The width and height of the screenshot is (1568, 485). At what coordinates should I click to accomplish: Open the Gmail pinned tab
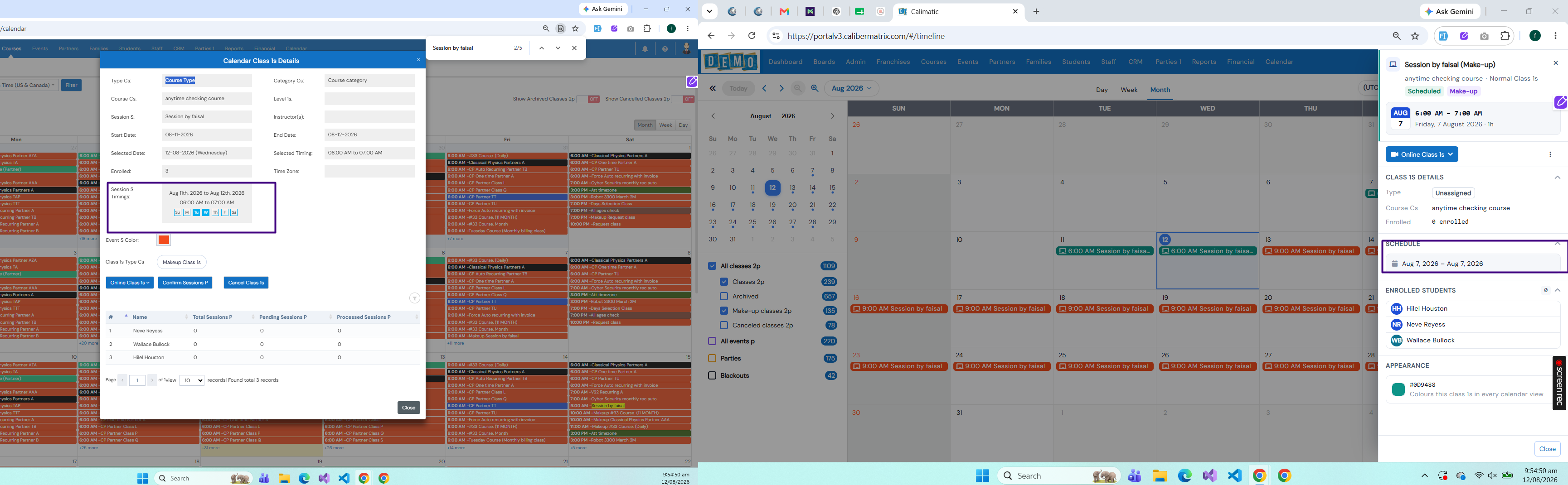pyautogui.click(x=784, y=12)
